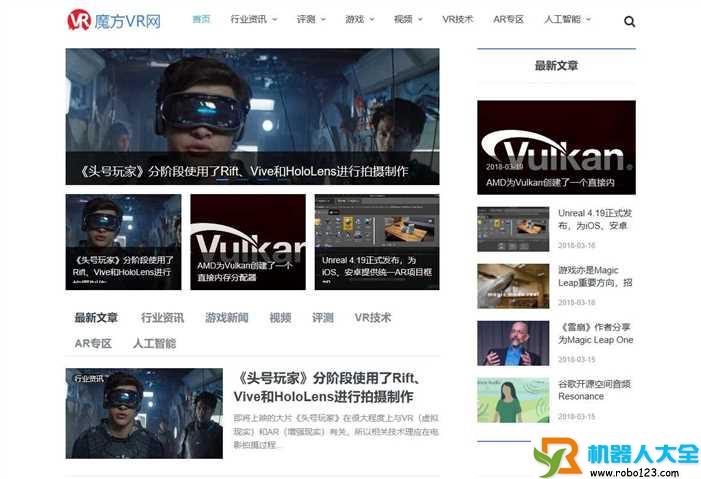
Task: Click the 头号玩家 article excerpt text
Action: (336, 432)
